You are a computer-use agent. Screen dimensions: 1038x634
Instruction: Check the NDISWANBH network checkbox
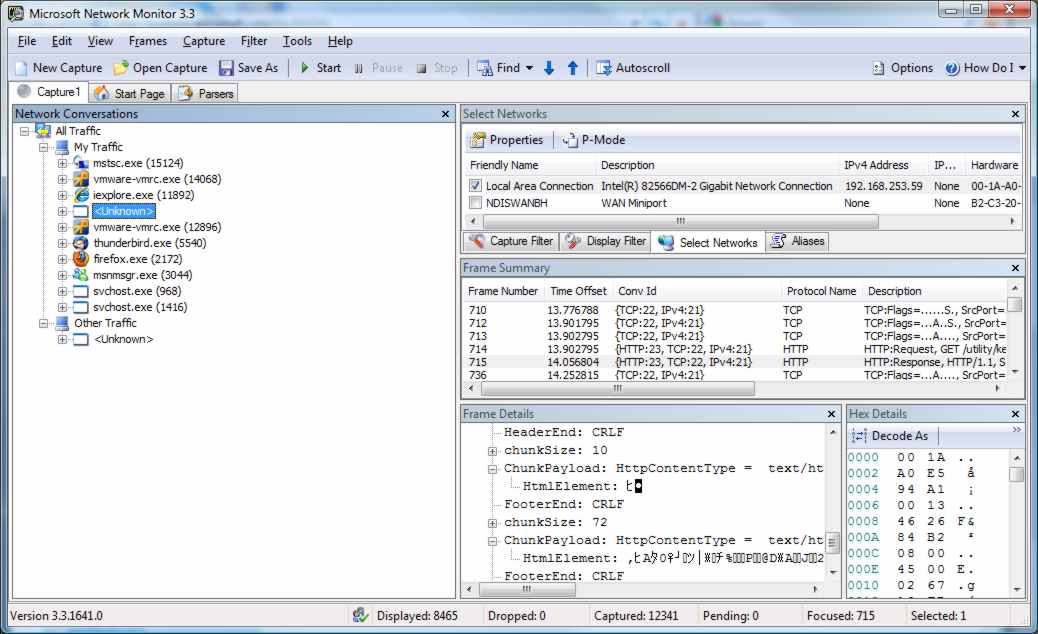pos(475,203)
